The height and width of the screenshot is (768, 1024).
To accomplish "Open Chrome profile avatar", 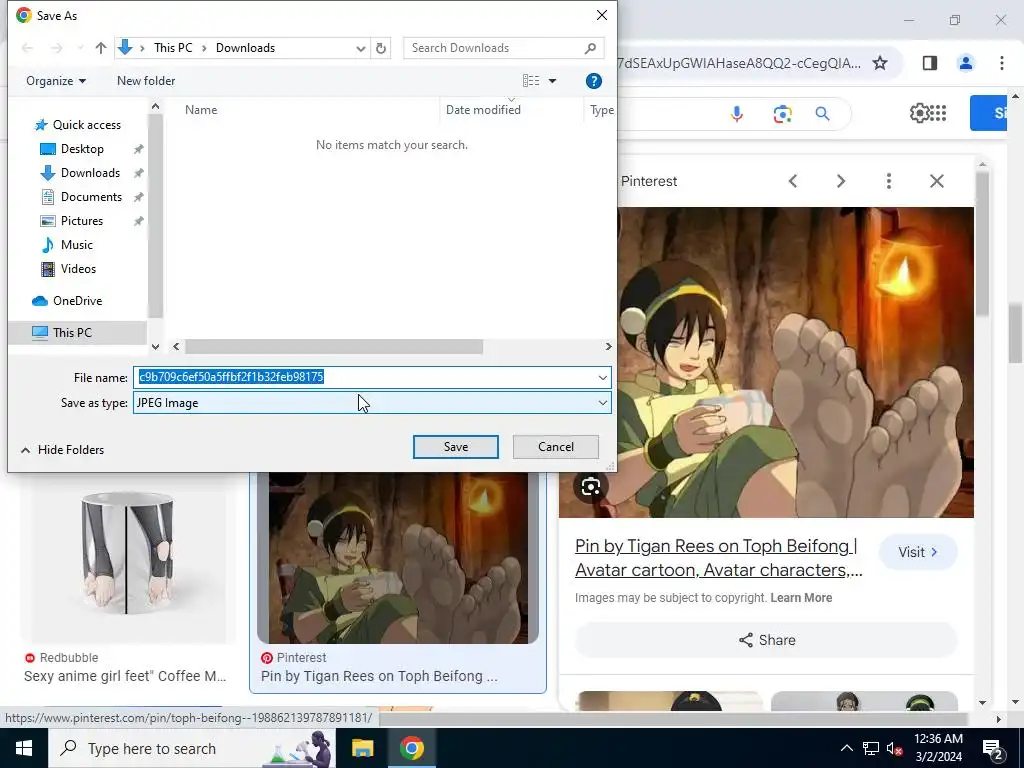I will pos(965,63).
